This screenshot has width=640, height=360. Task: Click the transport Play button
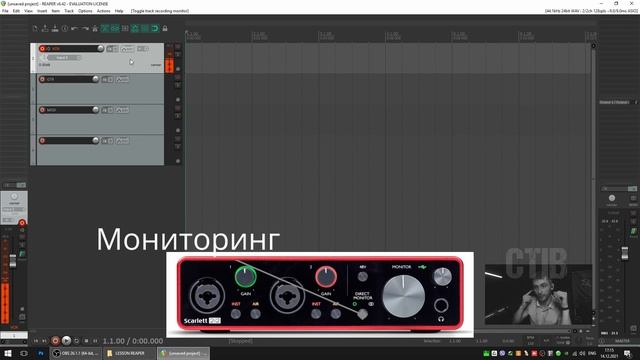click(x=66, y=340)
